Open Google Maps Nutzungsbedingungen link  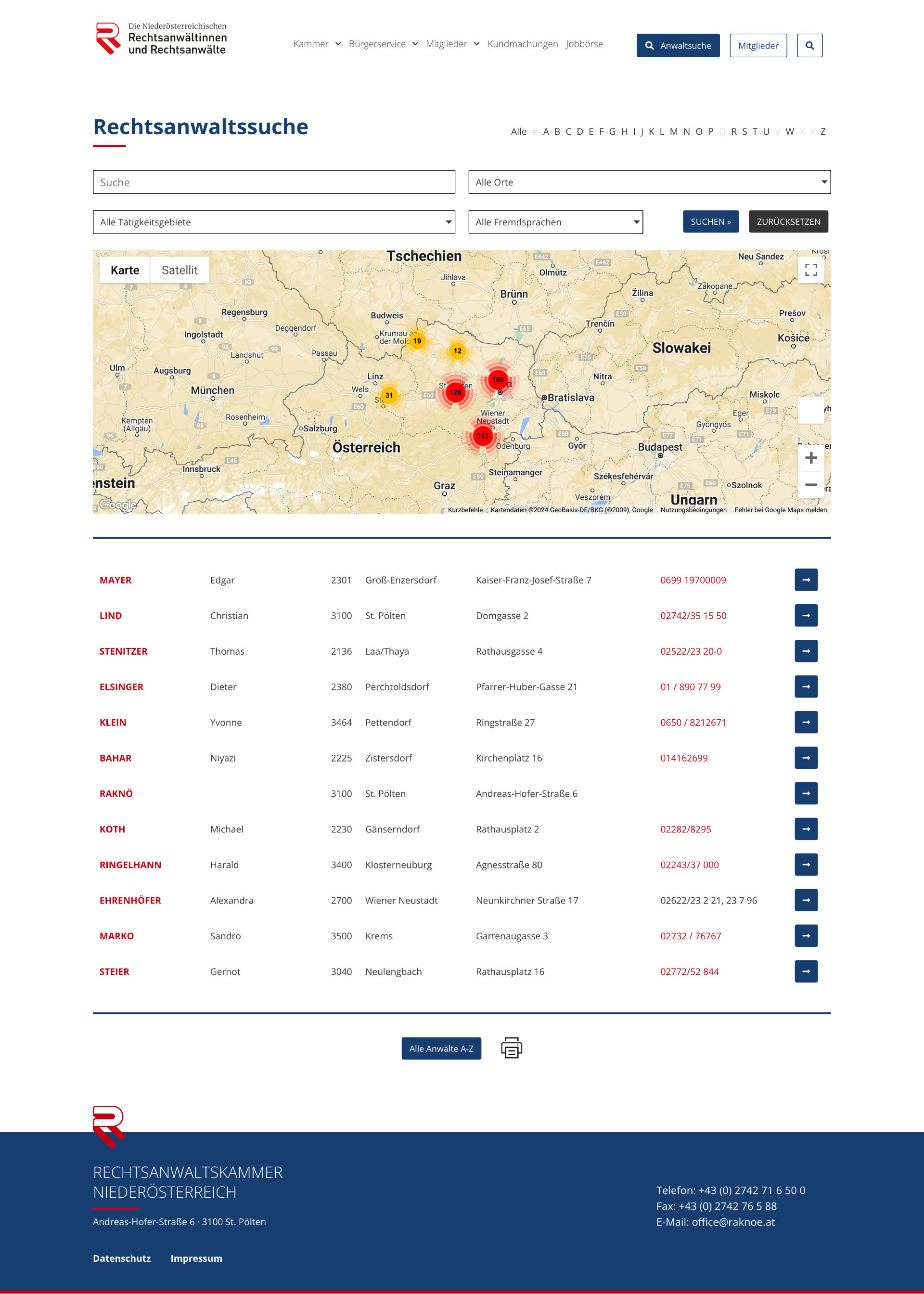[x=693, y=510]
